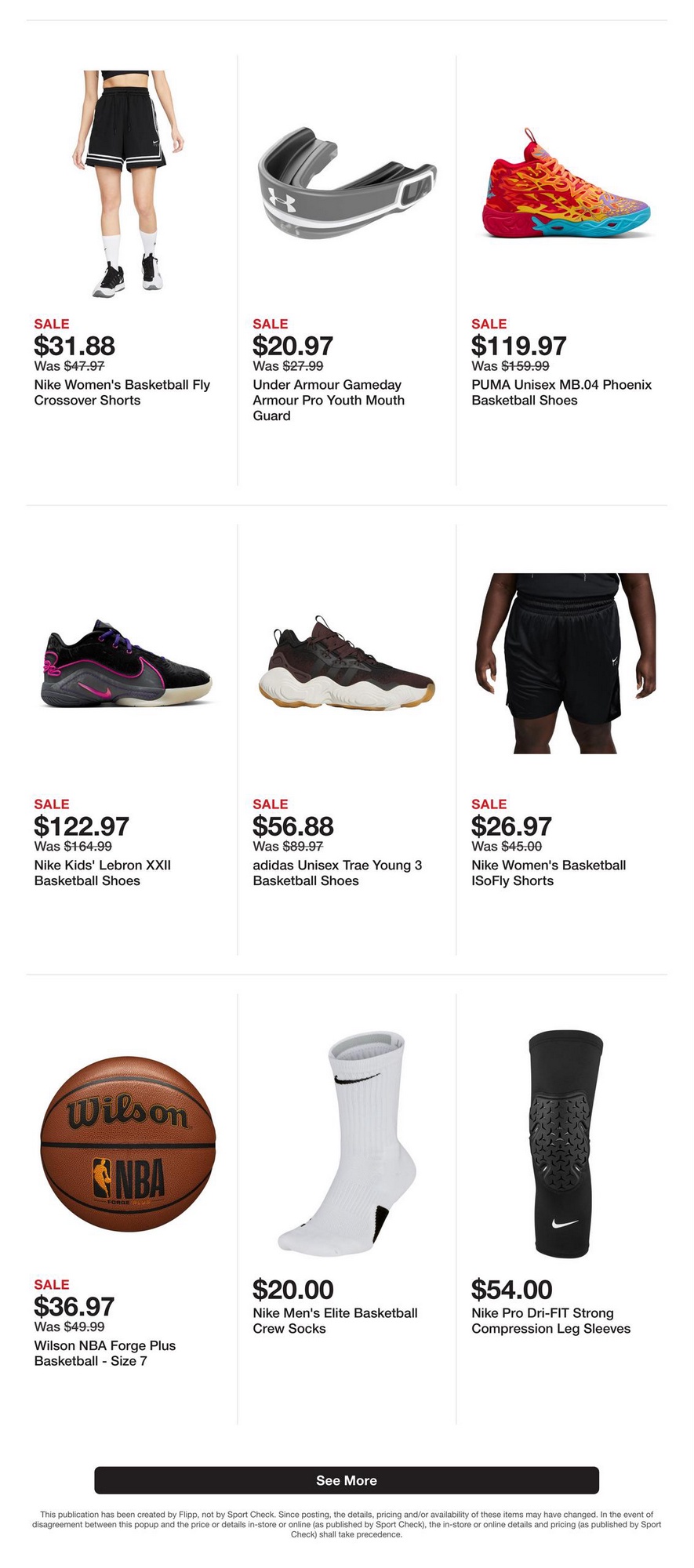Open Wilson NBA Forge Plus Basketball title
Screen dimensions: 694x1568
click(x=105, y=1353)
